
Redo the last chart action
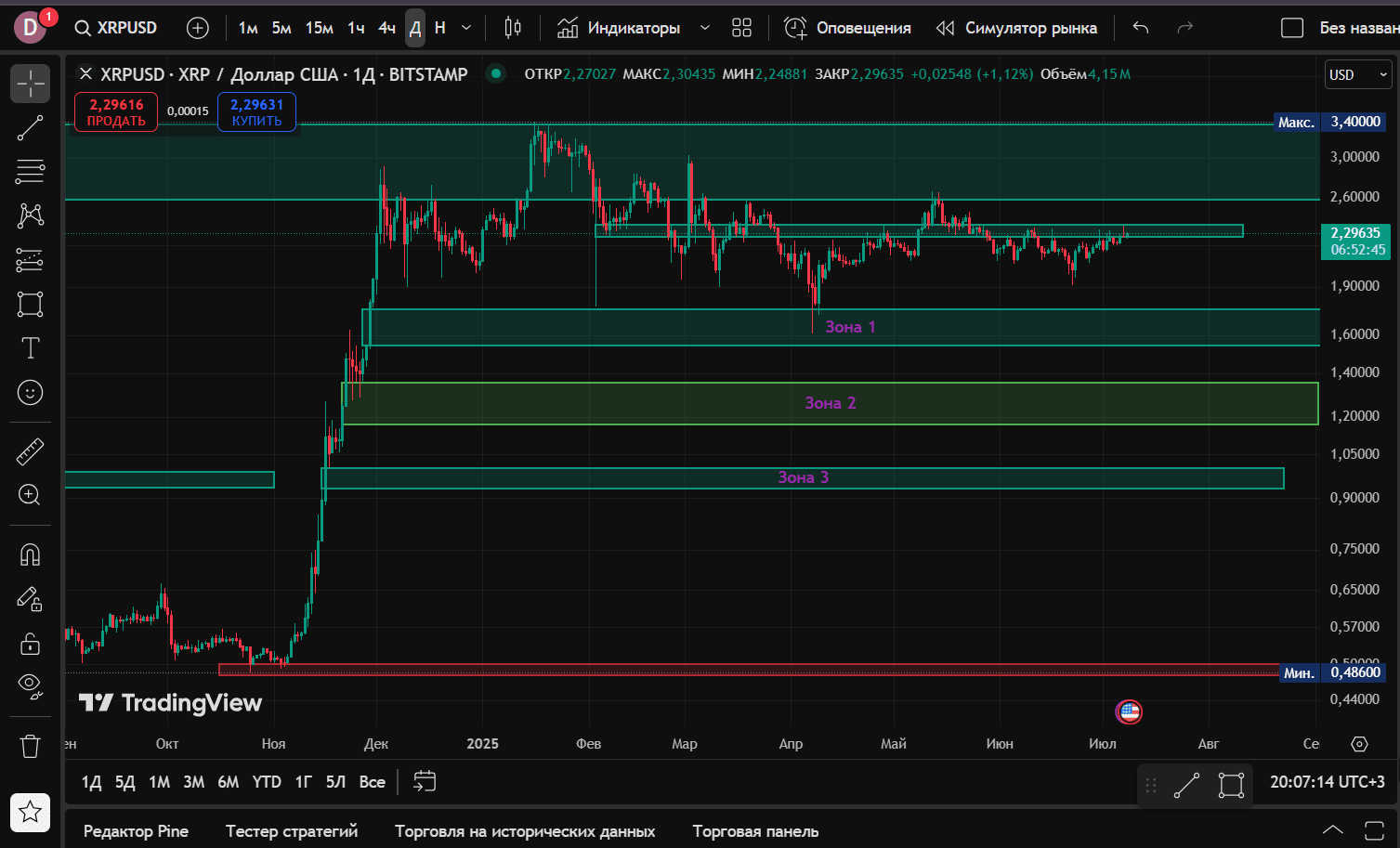point(1184,28)
